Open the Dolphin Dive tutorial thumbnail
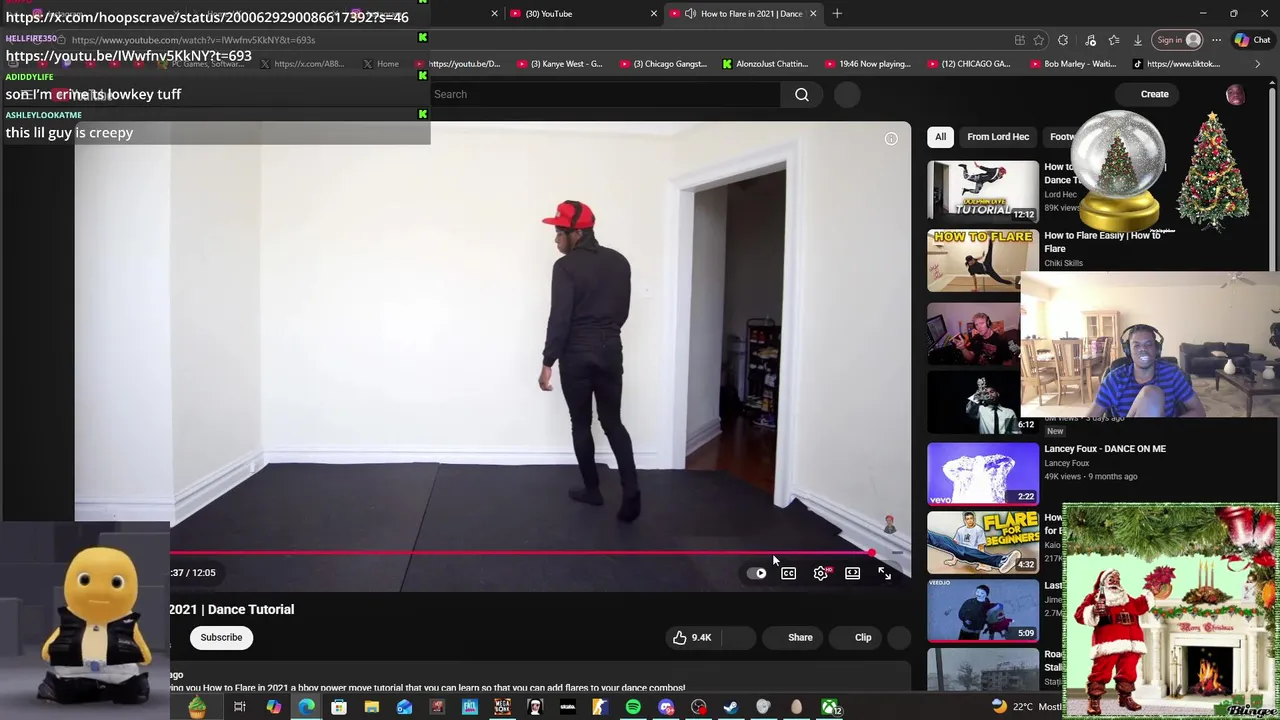The height and width of the screenshot is (720, 1280). point(983,191)
